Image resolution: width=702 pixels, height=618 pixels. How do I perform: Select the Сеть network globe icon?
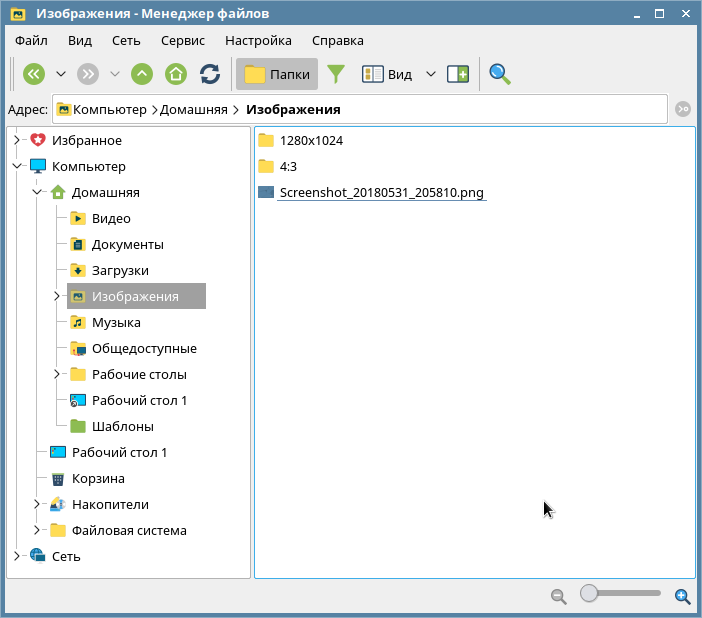tap(38, 556)
